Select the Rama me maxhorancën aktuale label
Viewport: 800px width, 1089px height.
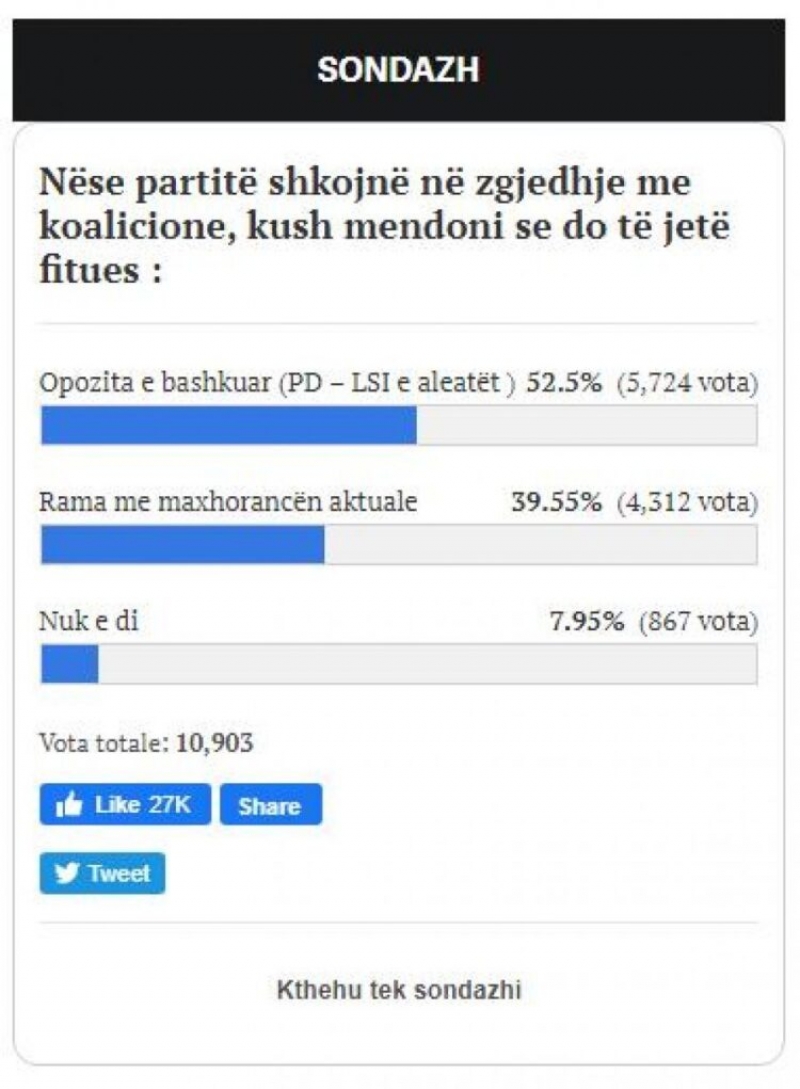click(228, 501)
